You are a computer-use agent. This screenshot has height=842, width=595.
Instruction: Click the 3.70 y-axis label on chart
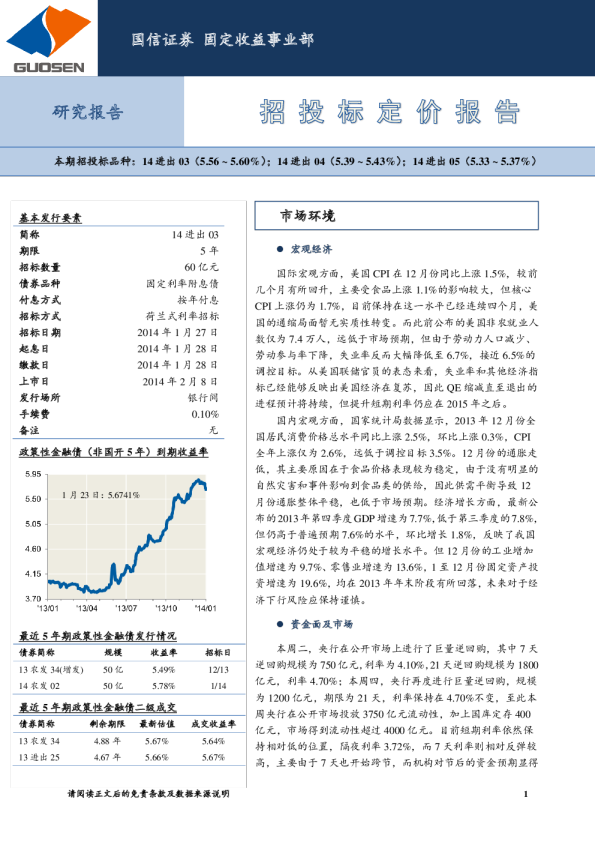33,598
